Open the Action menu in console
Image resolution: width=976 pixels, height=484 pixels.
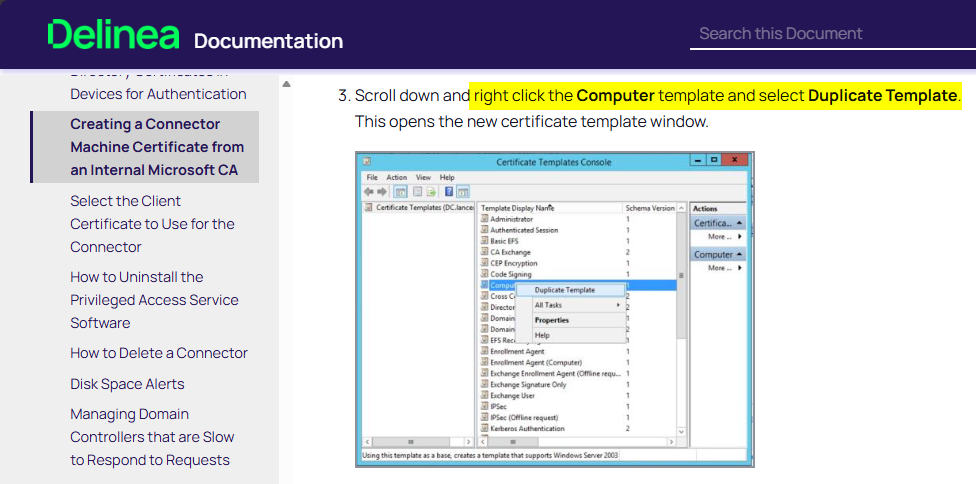[396, 177]
